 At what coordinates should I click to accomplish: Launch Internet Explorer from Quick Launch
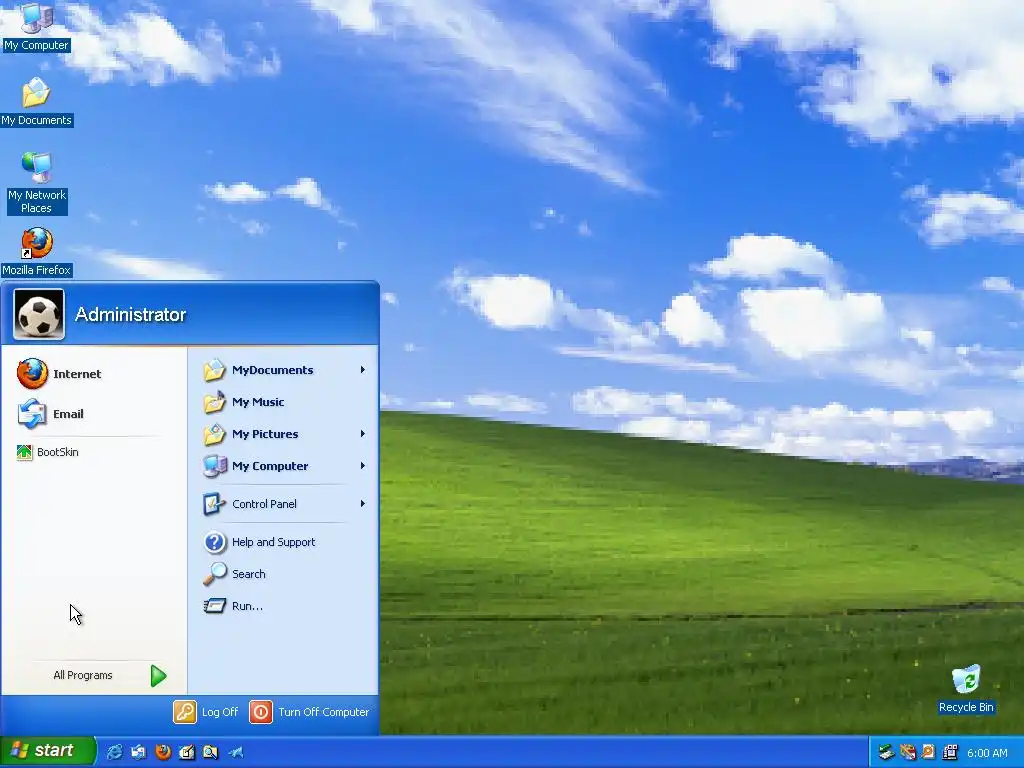[114, 752]
